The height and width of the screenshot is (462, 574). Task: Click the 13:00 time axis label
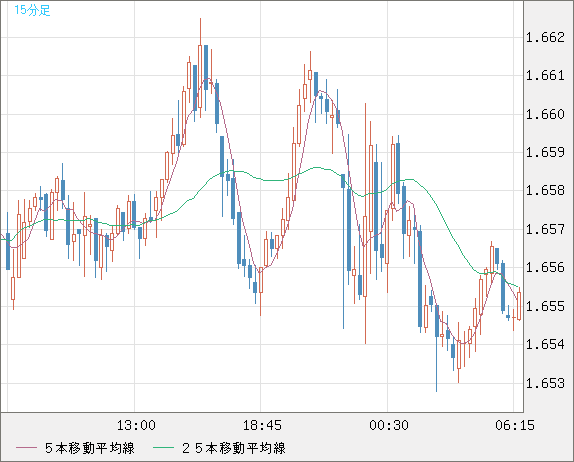click(136, 425)
